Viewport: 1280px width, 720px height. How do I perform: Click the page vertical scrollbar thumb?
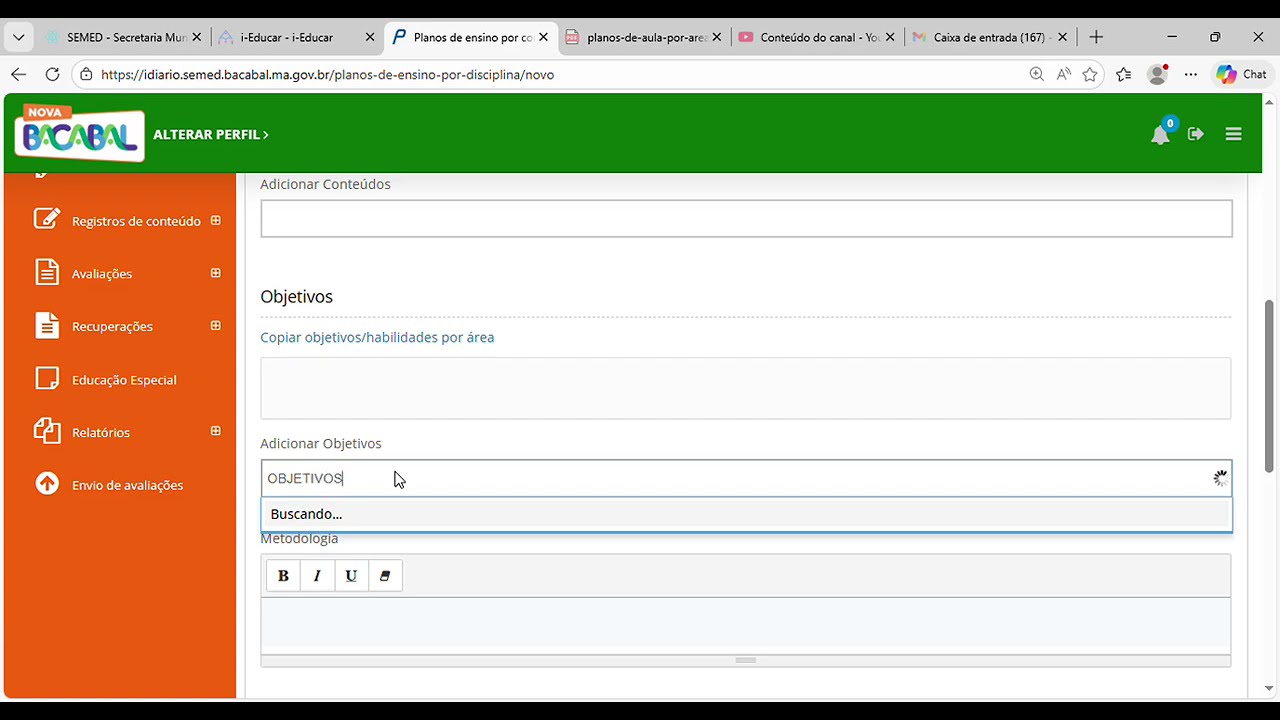tap(1270, 385)
